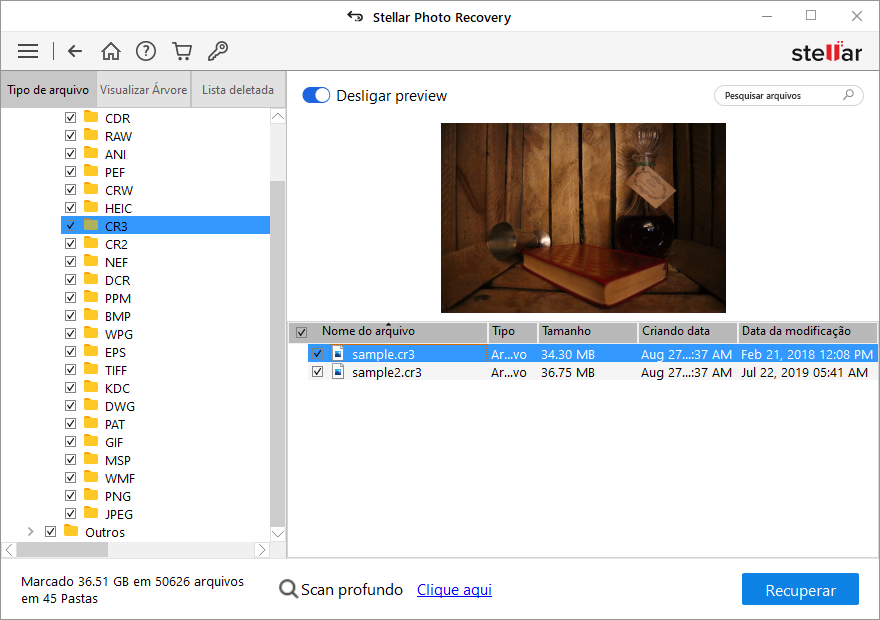
Task: Click the key activation icon
Action: click(x=218, y=51)
